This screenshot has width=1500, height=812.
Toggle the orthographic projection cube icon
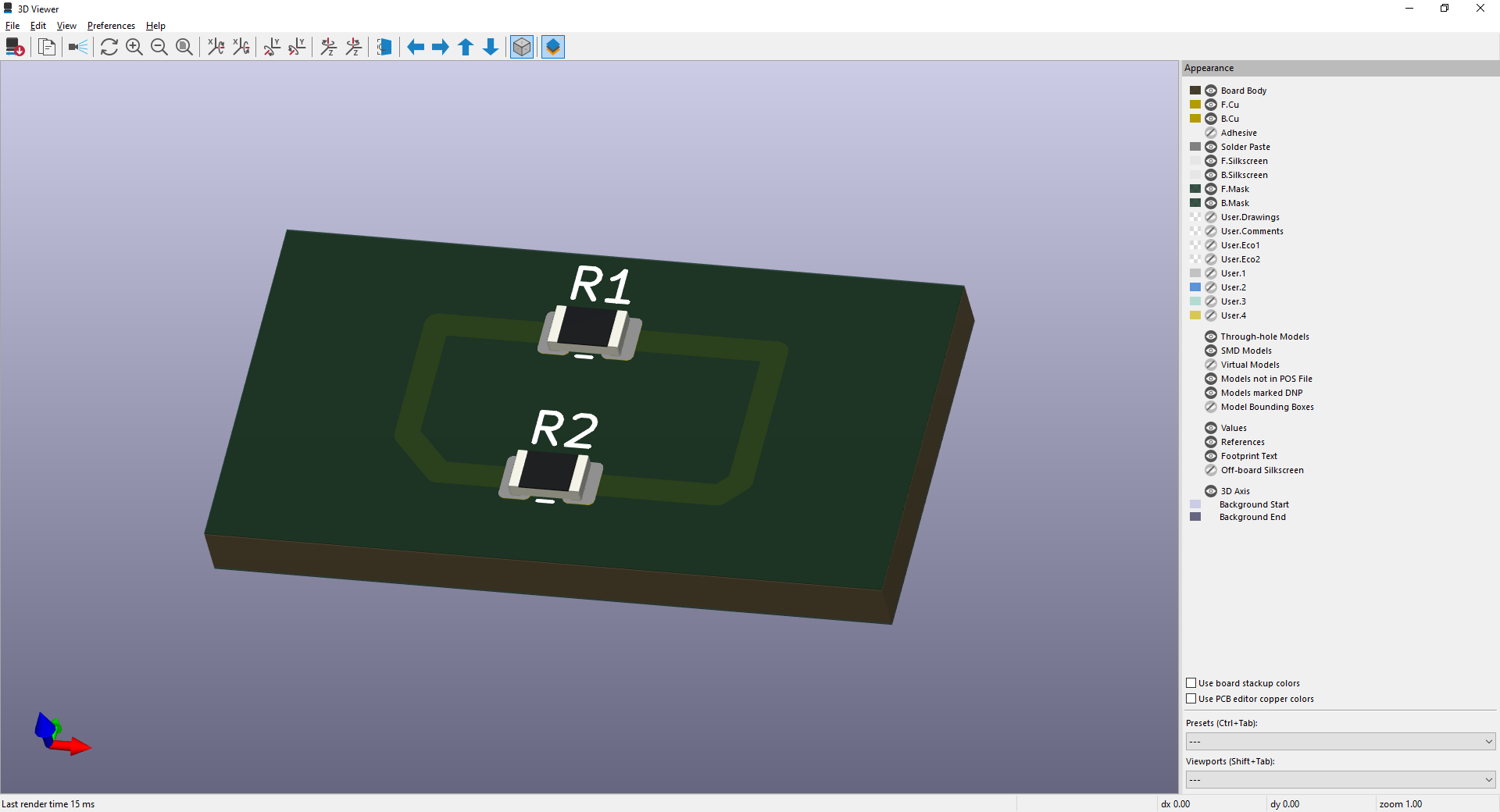522,48
